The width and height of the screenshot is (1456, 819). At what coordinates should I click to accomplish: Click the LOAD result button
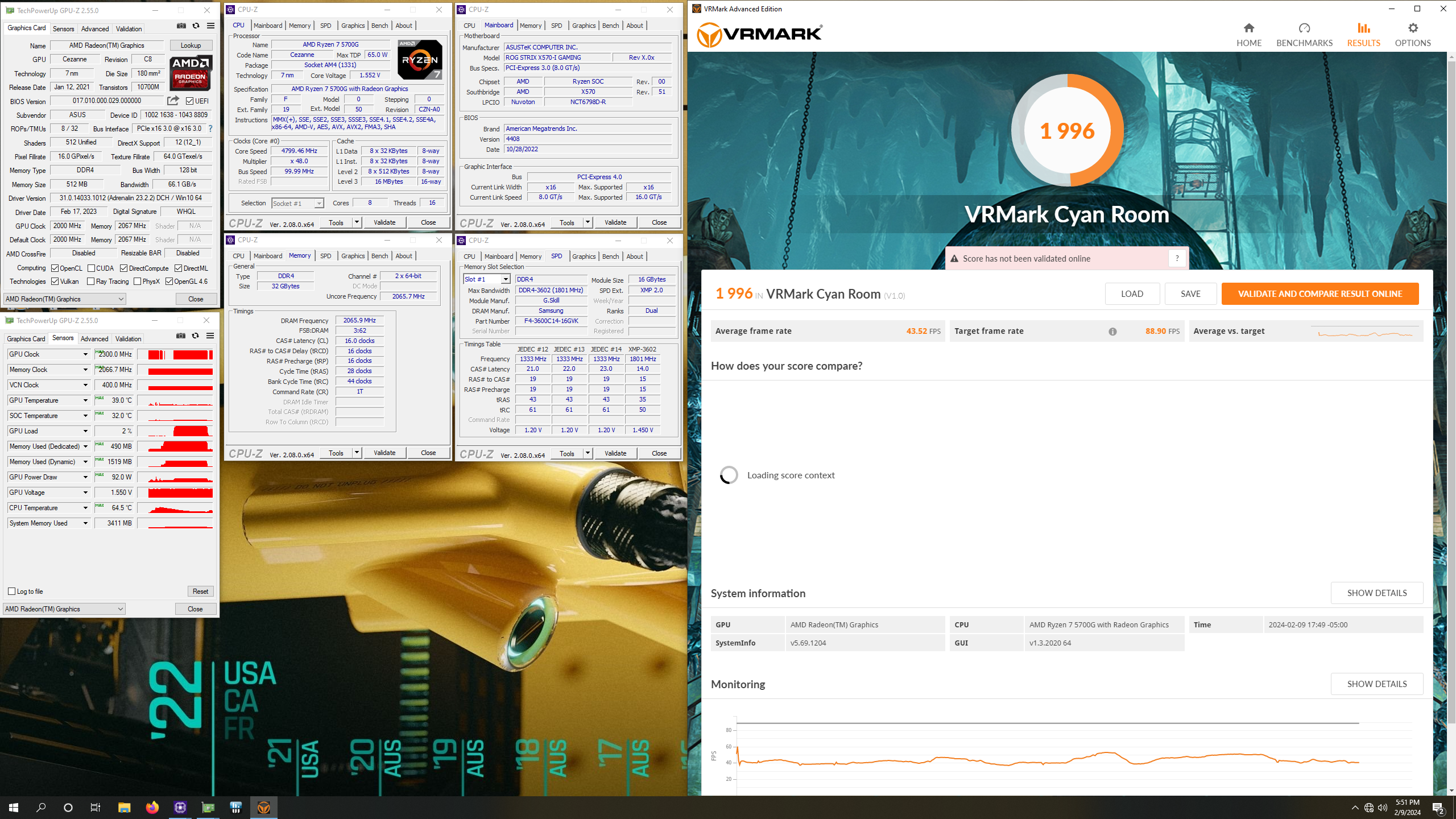1132,294
